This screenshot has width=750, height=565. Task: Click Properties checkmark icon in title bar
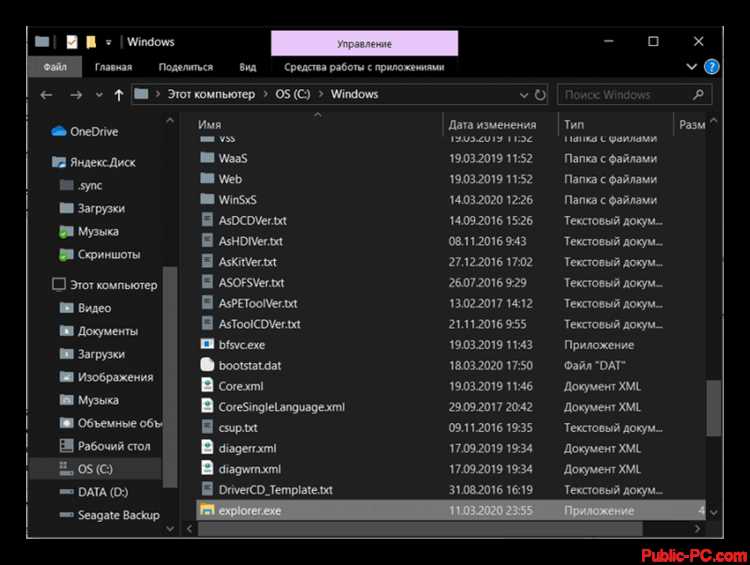point(71,42)
